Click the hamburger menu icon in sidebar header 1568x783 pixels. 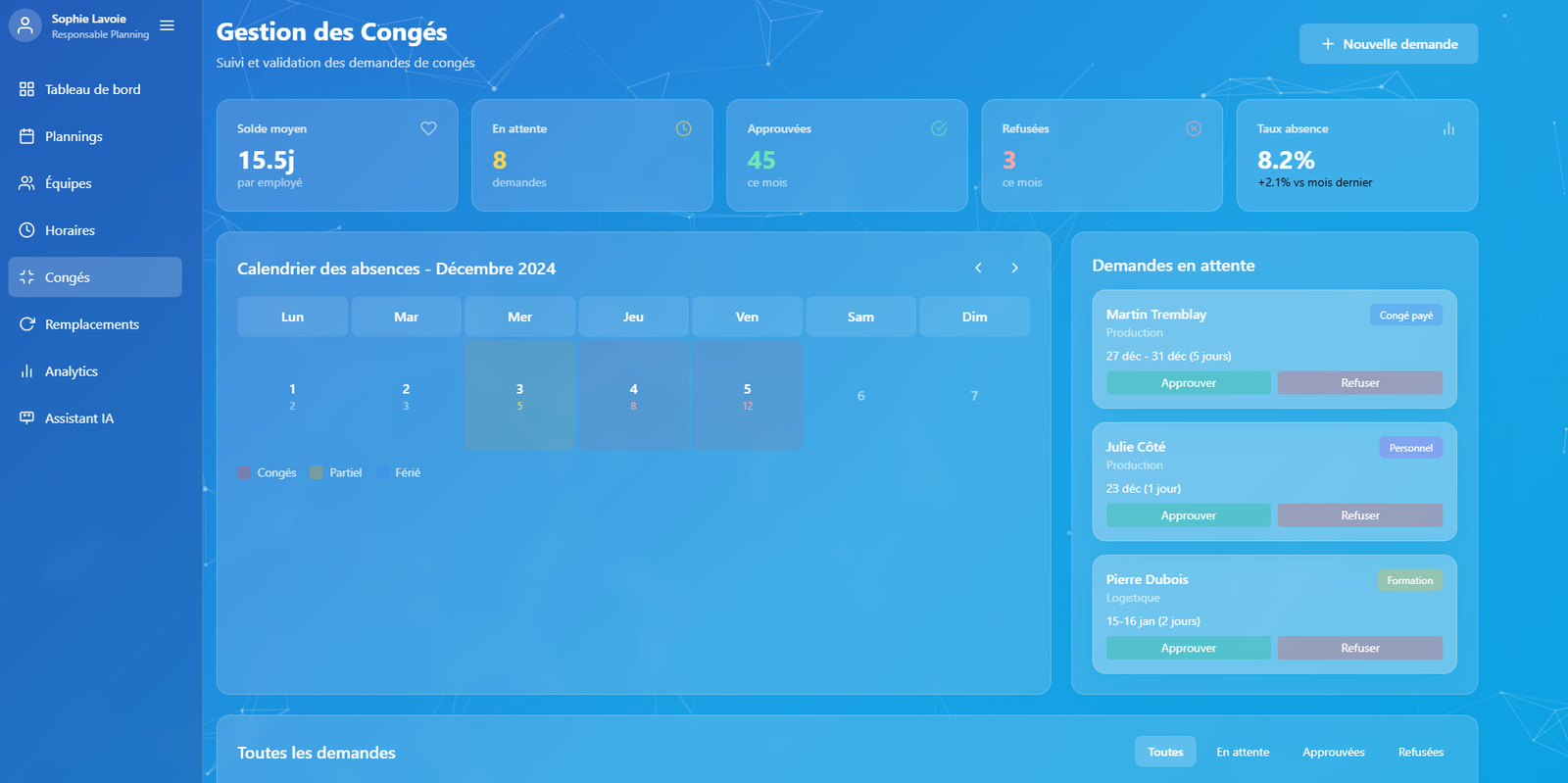click(x=167, y=25)
